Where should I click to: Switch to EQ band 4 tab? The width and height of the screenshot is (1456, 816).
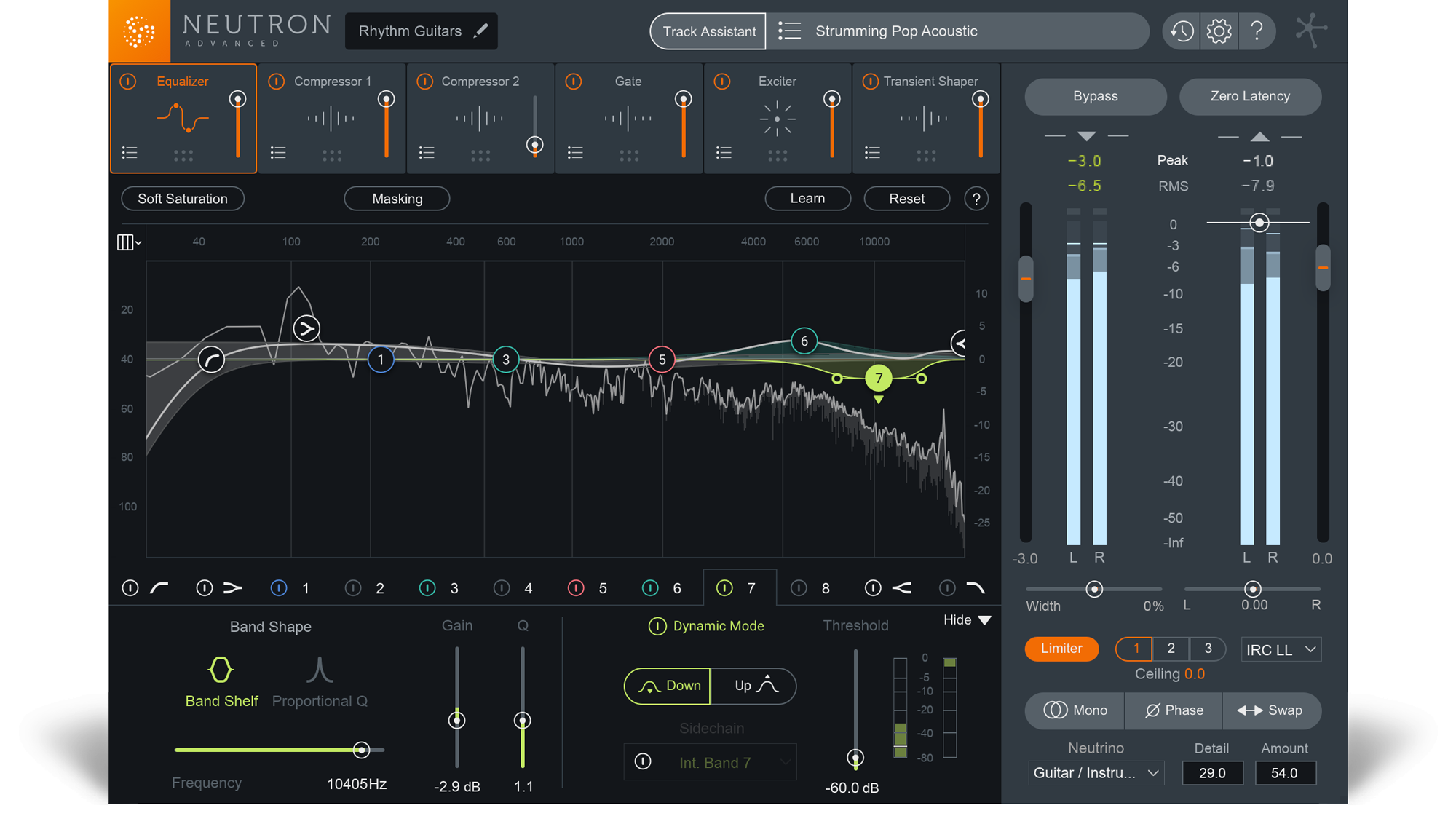pyautogui.click(x=529, y=588)
